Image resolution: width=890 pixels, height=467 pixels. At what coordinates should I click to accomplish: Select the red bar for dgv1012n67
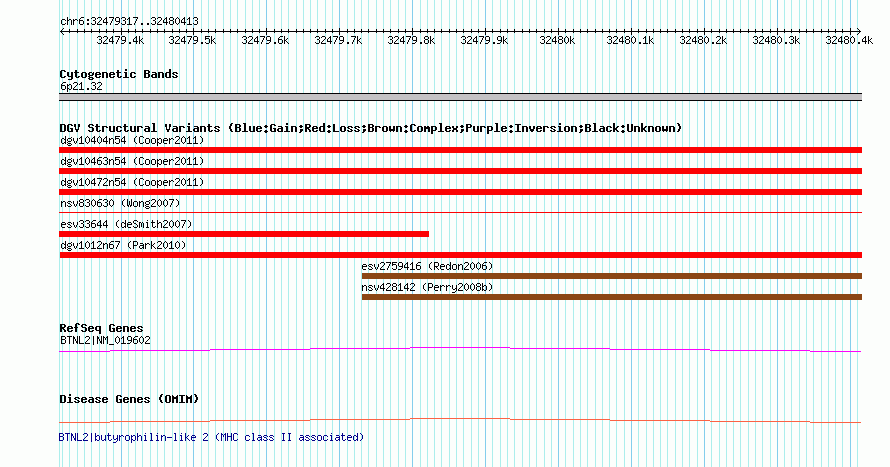(460, 255)
